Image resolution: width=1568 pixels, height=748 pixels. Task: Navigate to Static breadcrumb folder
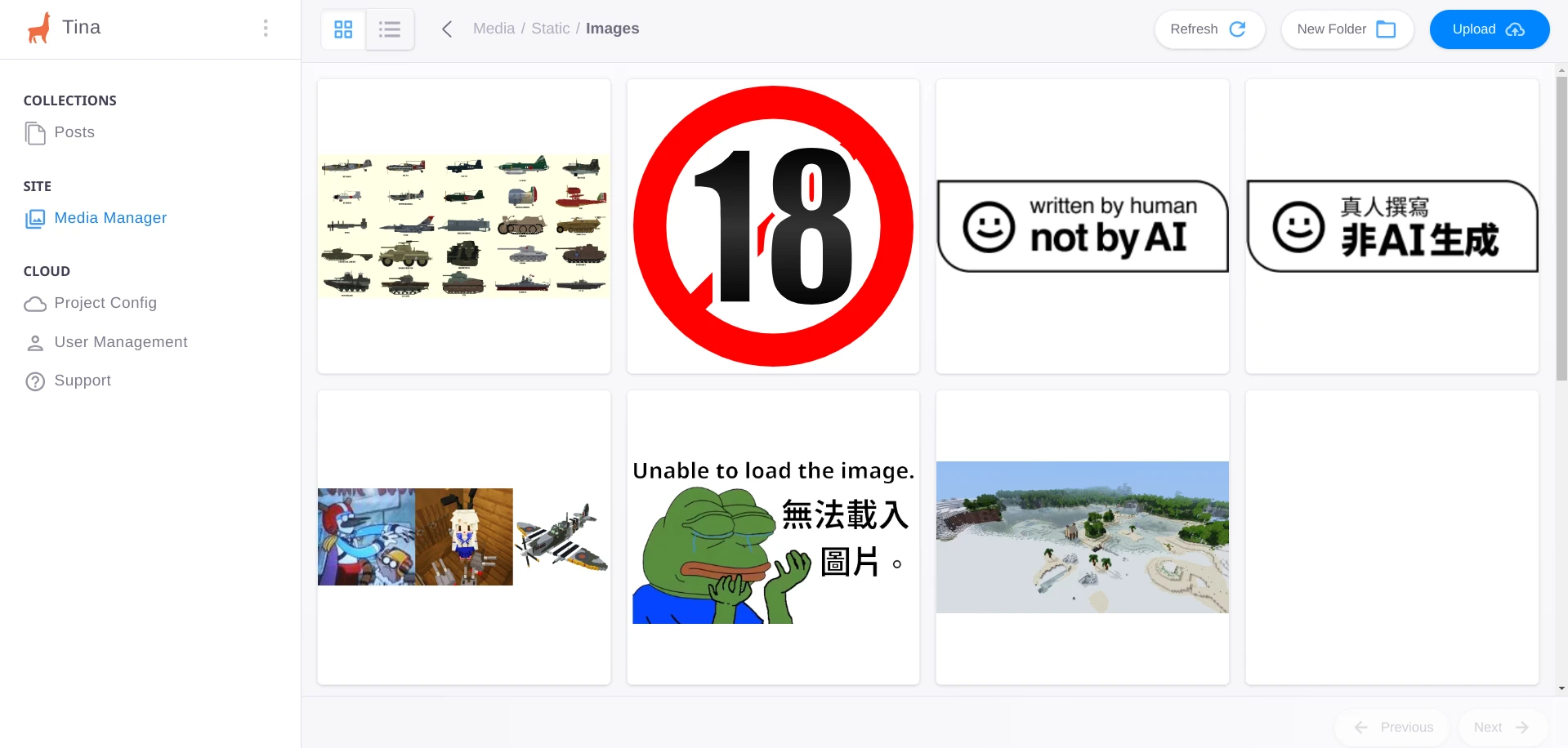tap(550, 29)
